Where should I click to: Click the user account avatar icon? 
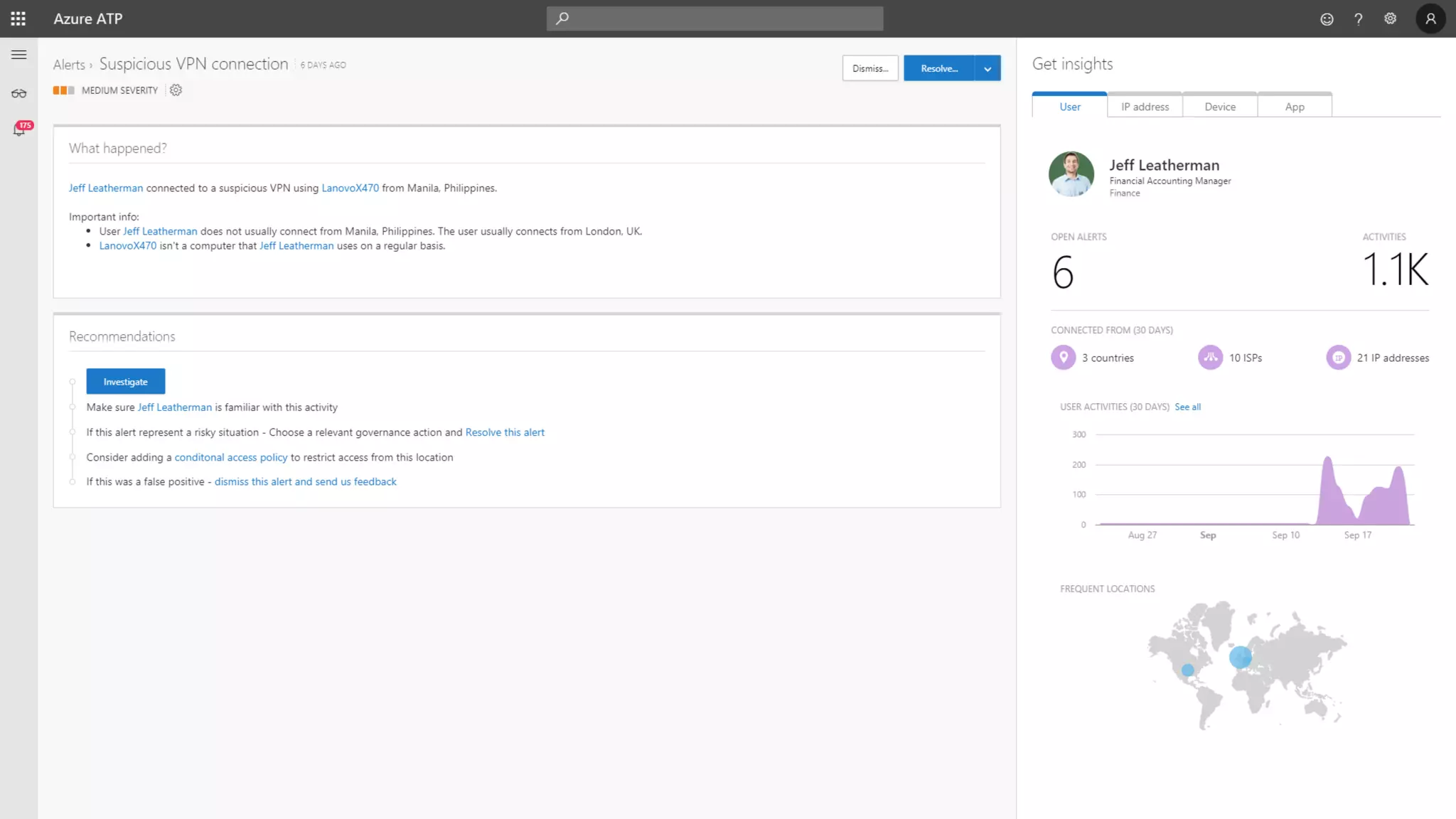point(1430,19)
